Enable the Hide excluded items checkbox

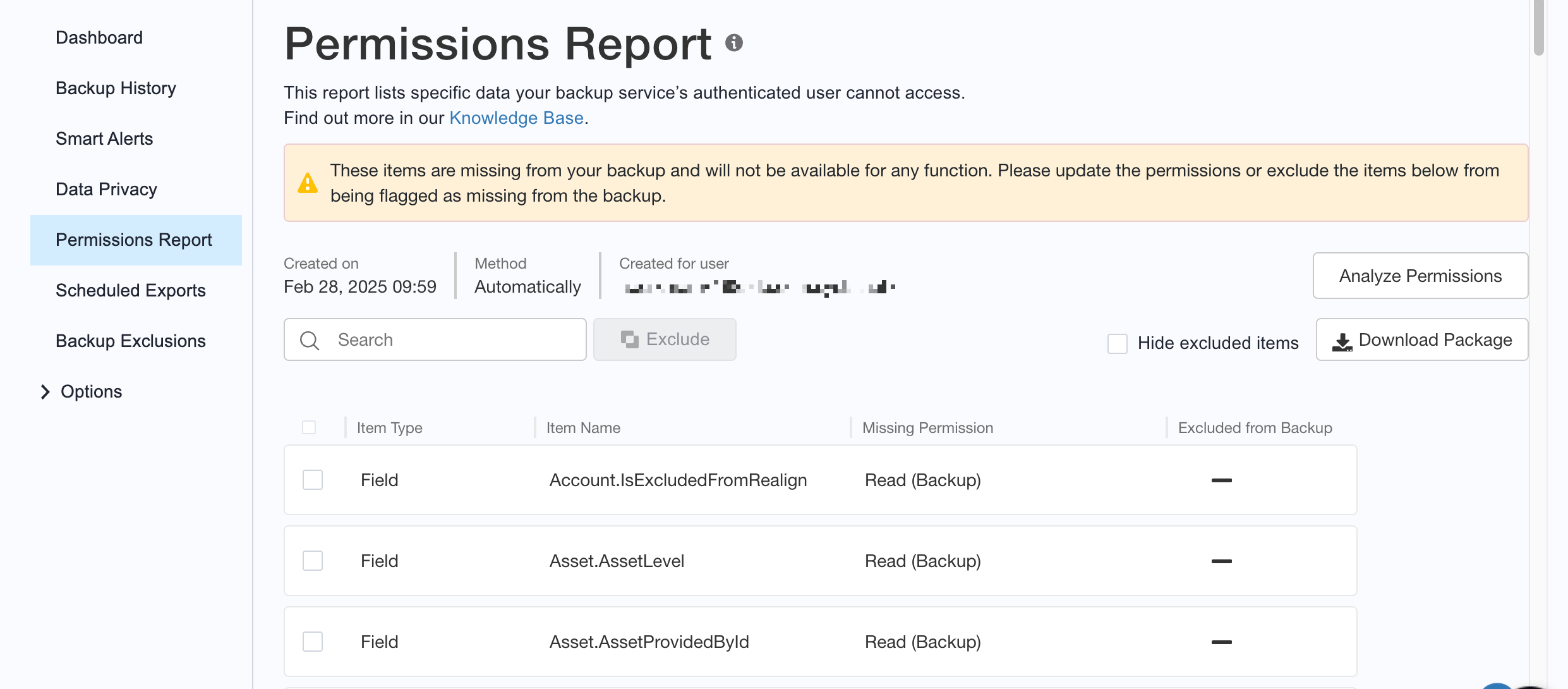[x=1118, y=343]
